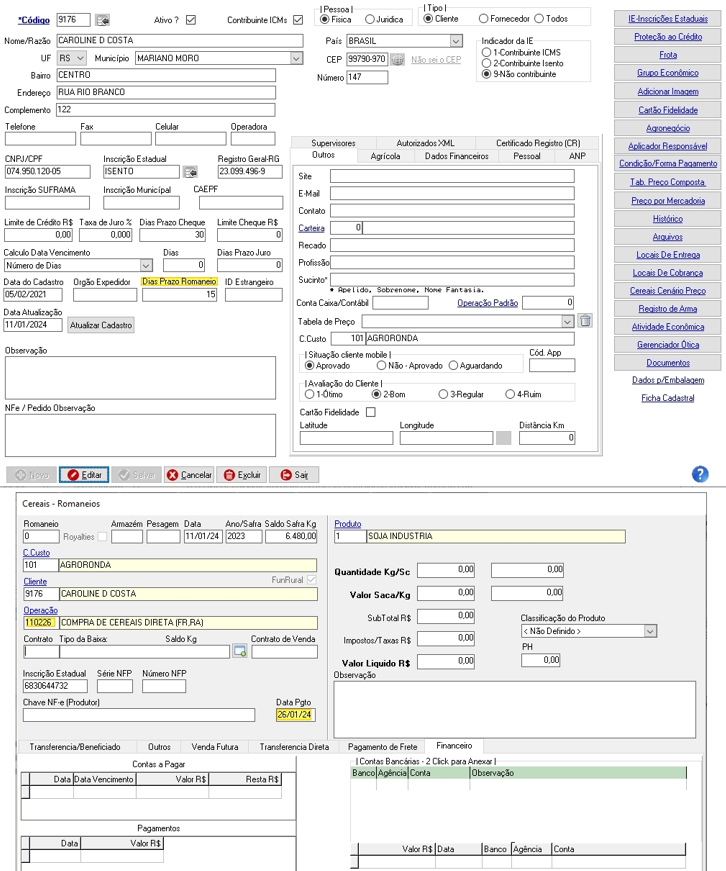Select the Fornecedor type radio button
Viewport: 726px width, 871px height.
[483, 19]
